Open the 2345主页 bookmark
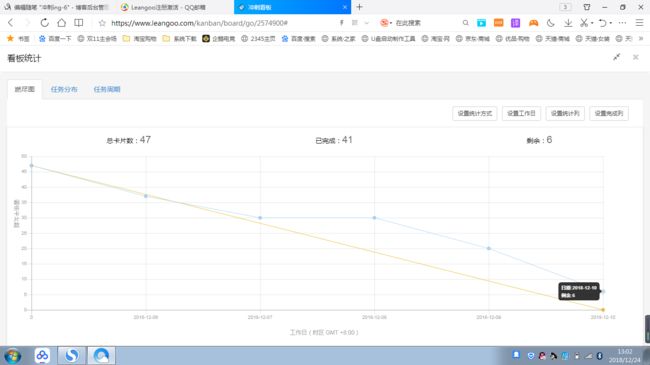650x365 pixels. [258, 39]
